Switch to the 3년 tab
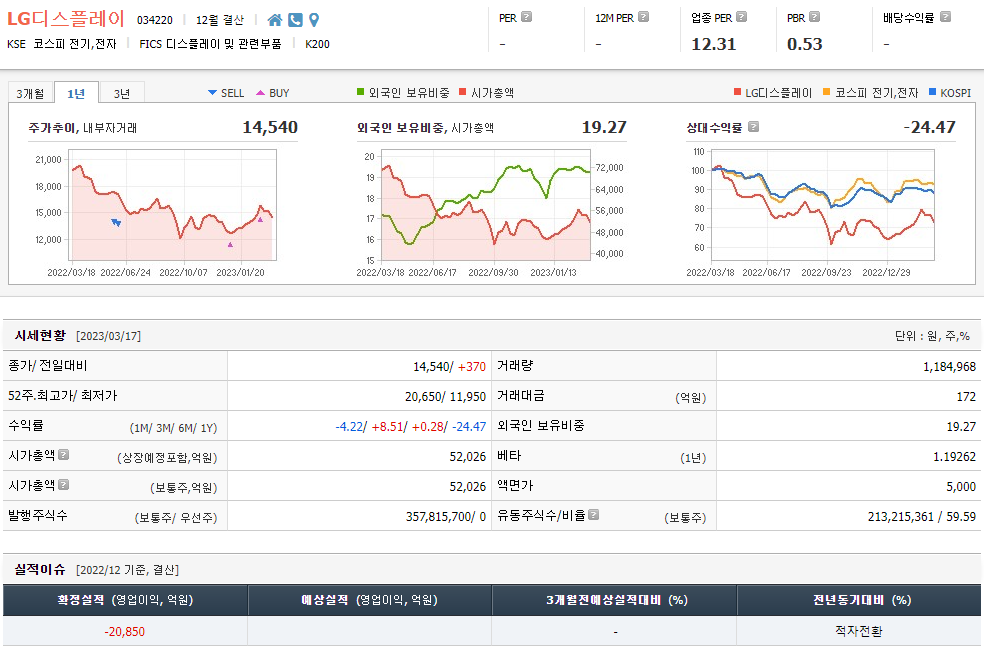This screenshot has width=984, height=648. (x=122, y=93)
